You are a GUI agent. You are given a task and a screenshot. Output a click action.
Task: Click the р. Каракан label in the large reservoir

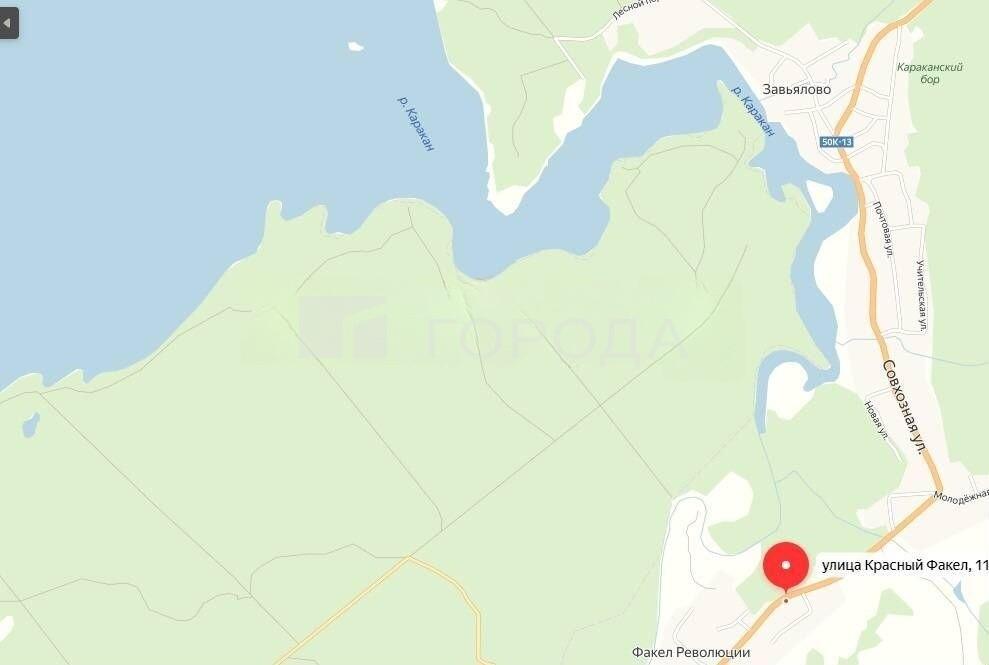[416, 123]
